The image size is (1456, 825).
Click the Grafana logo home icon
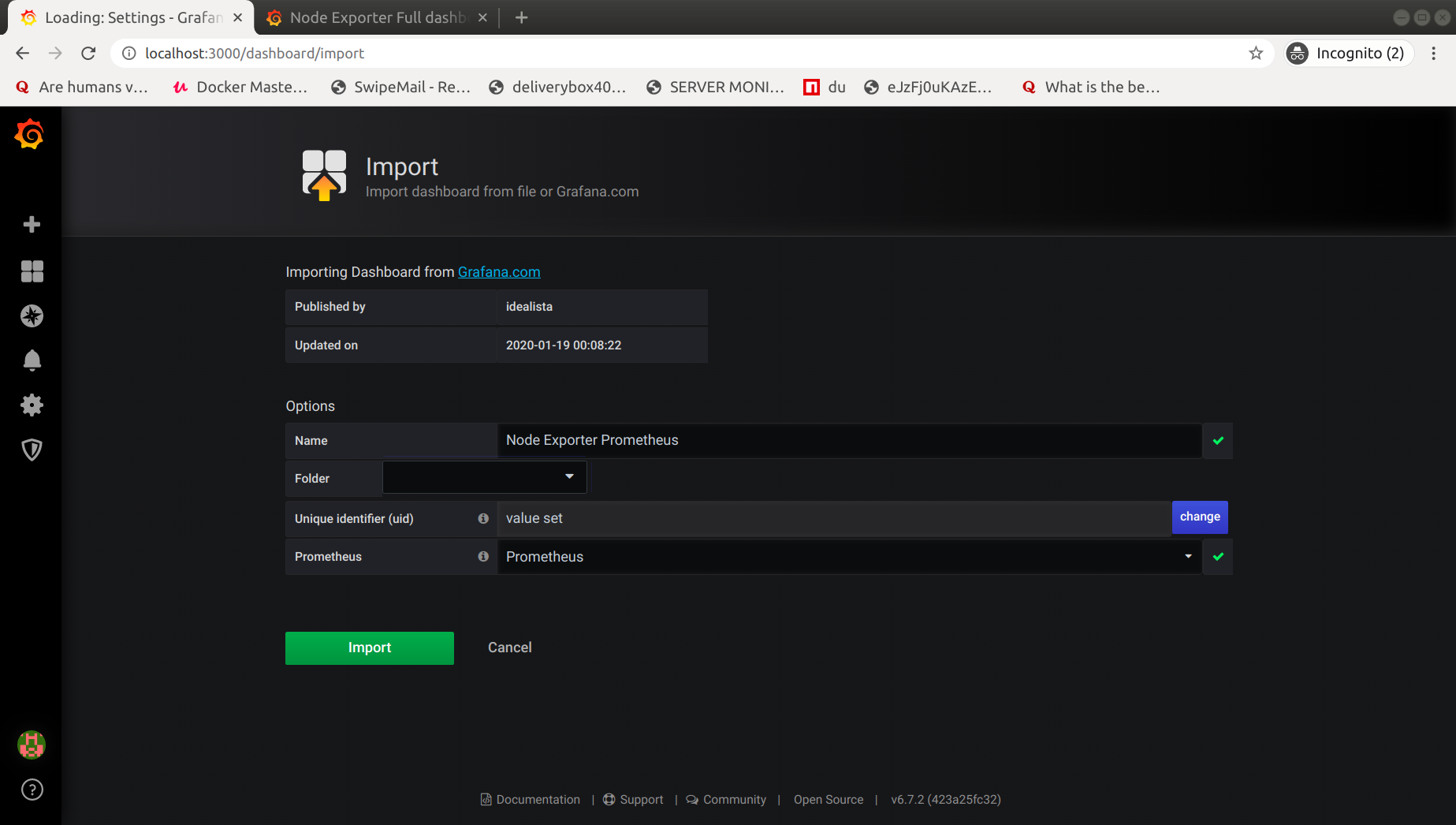coord(30,134)
